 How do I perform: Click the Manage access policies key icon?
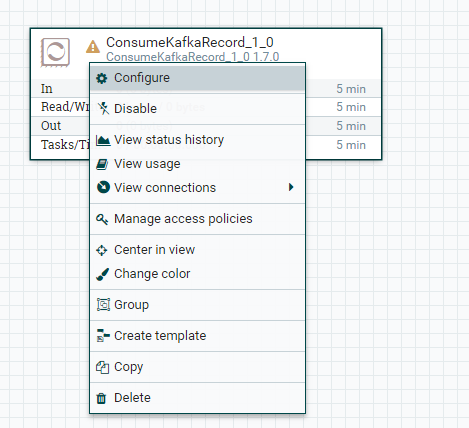[x=102, y=219]
